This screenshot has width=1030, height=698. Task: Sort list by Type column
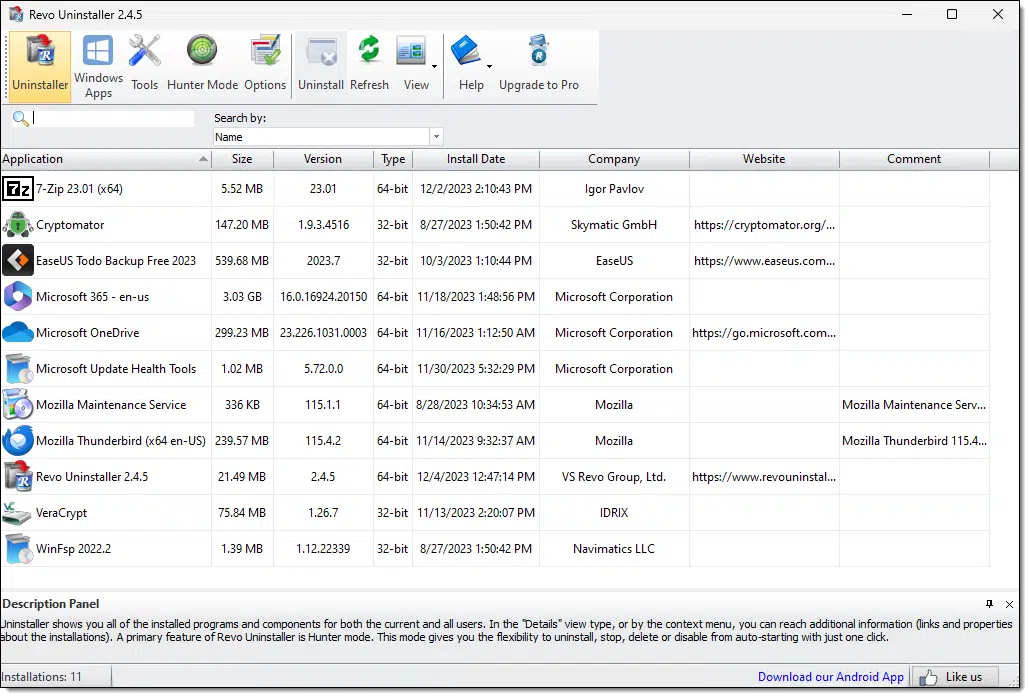[x=393, y=159]
